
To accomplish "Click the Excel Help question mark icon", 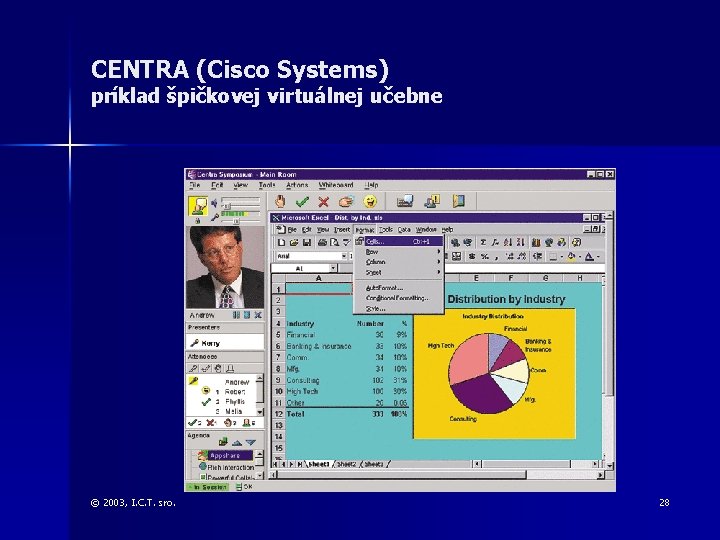I will (576, 242).
